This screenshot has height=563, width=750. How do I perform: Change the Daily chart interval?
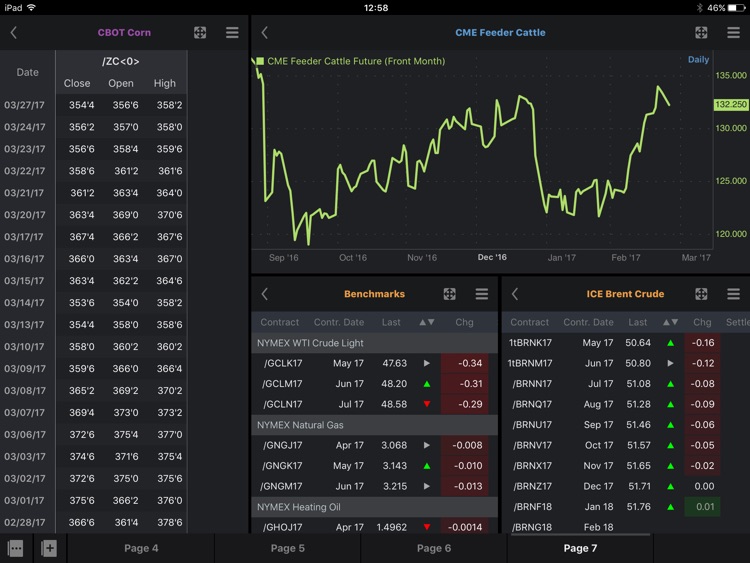point(698,59)
